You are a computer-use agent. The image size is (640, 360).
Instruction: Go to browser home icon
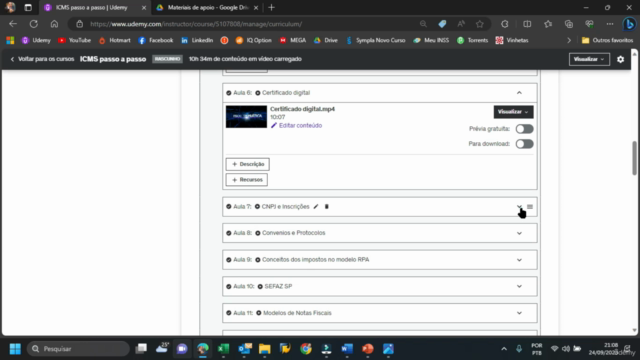pos(54,24)
